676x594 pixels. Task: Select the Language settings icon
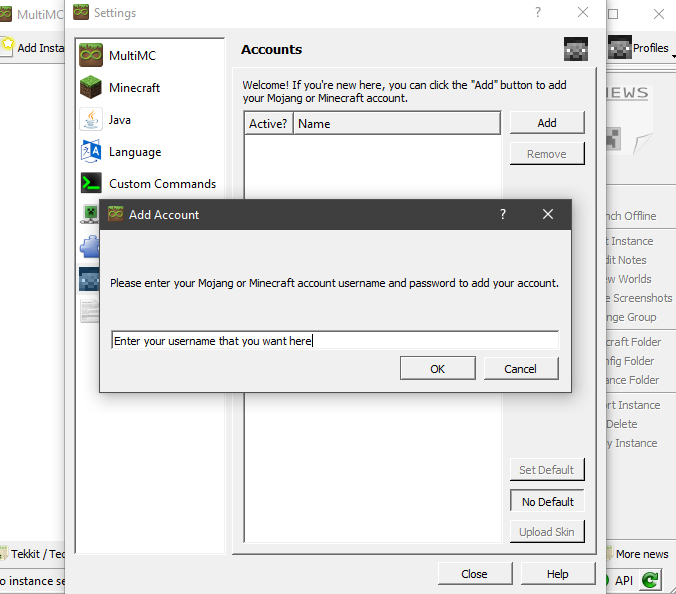click(x=91, y=152)
